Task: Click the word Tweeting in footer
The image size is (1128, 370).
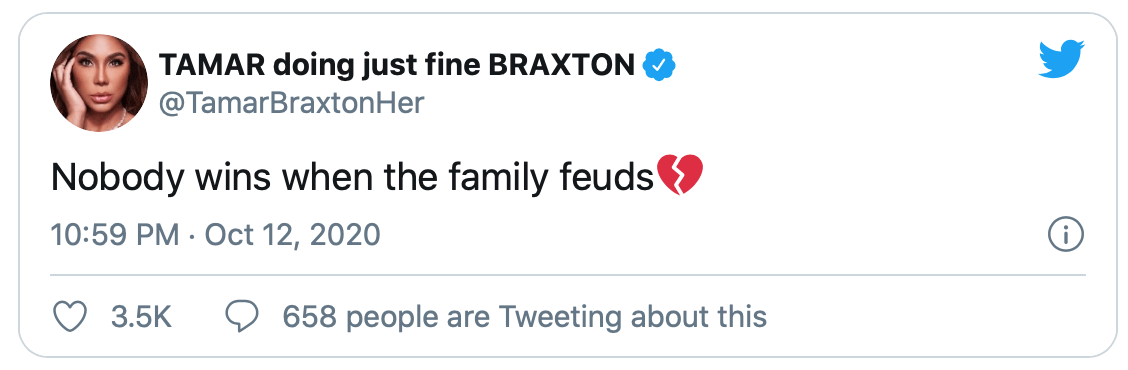Action: (x=560, y=317)
